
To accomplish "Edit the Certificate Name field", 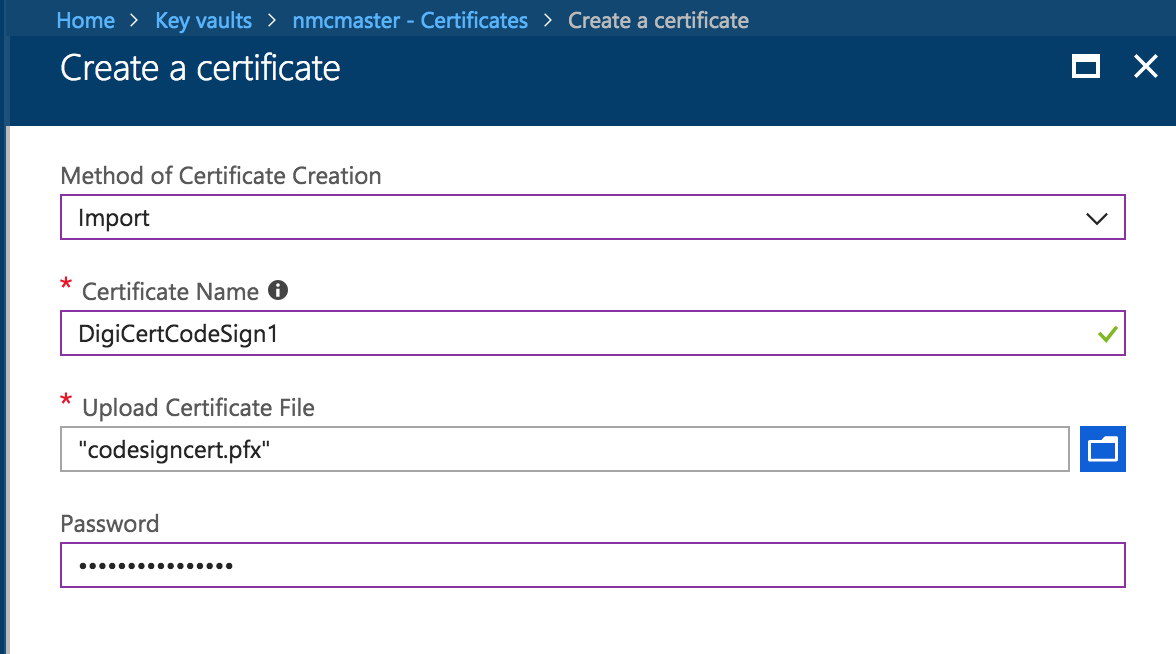I will (592, 333).
